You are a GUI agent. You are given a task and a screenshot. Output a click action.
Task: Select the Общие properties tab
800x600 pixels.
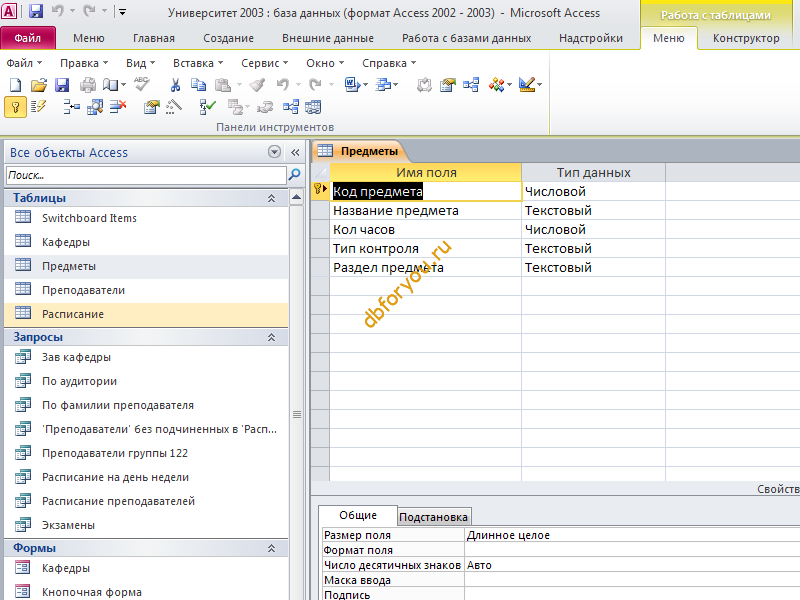point(358,515)
